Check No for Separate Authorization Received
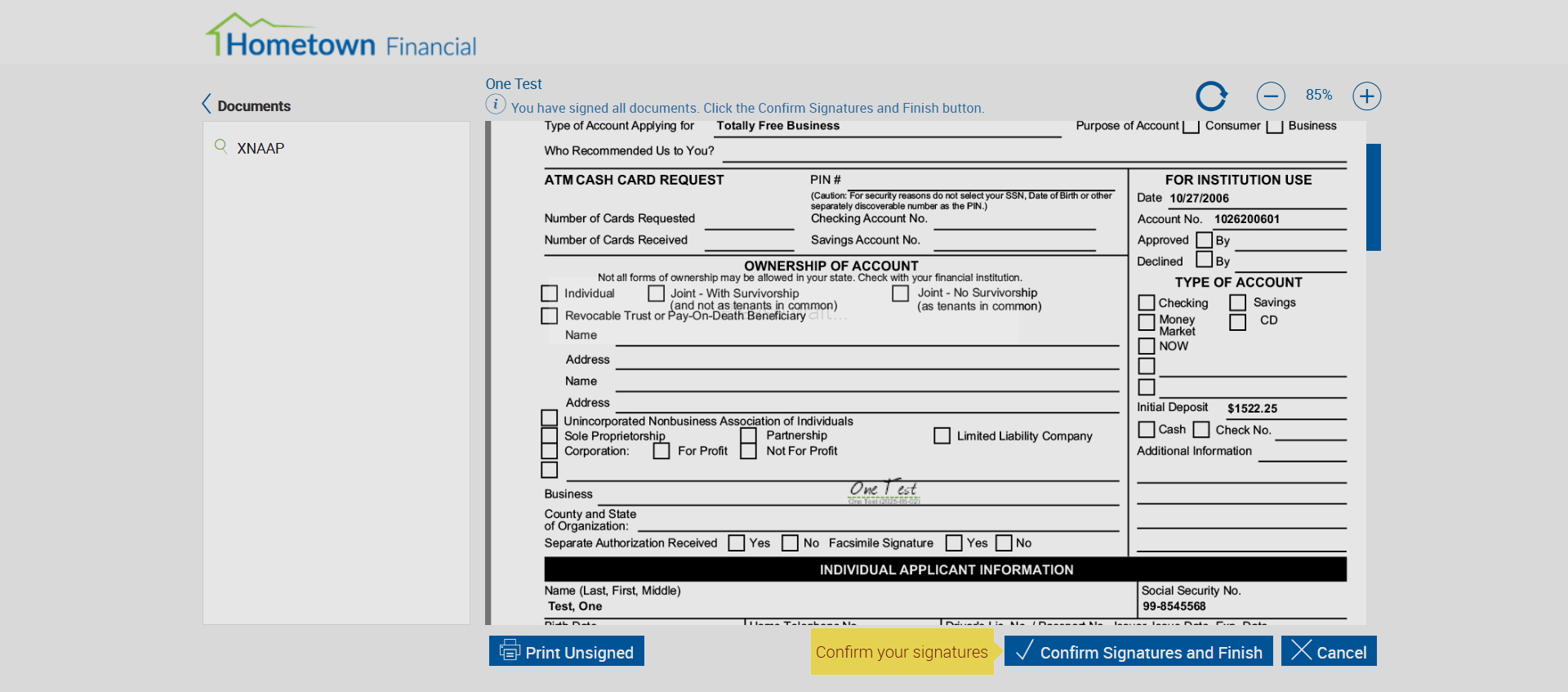Viewport: 1568px width, 692px height. pyautogui.click(x=790, y=543)
